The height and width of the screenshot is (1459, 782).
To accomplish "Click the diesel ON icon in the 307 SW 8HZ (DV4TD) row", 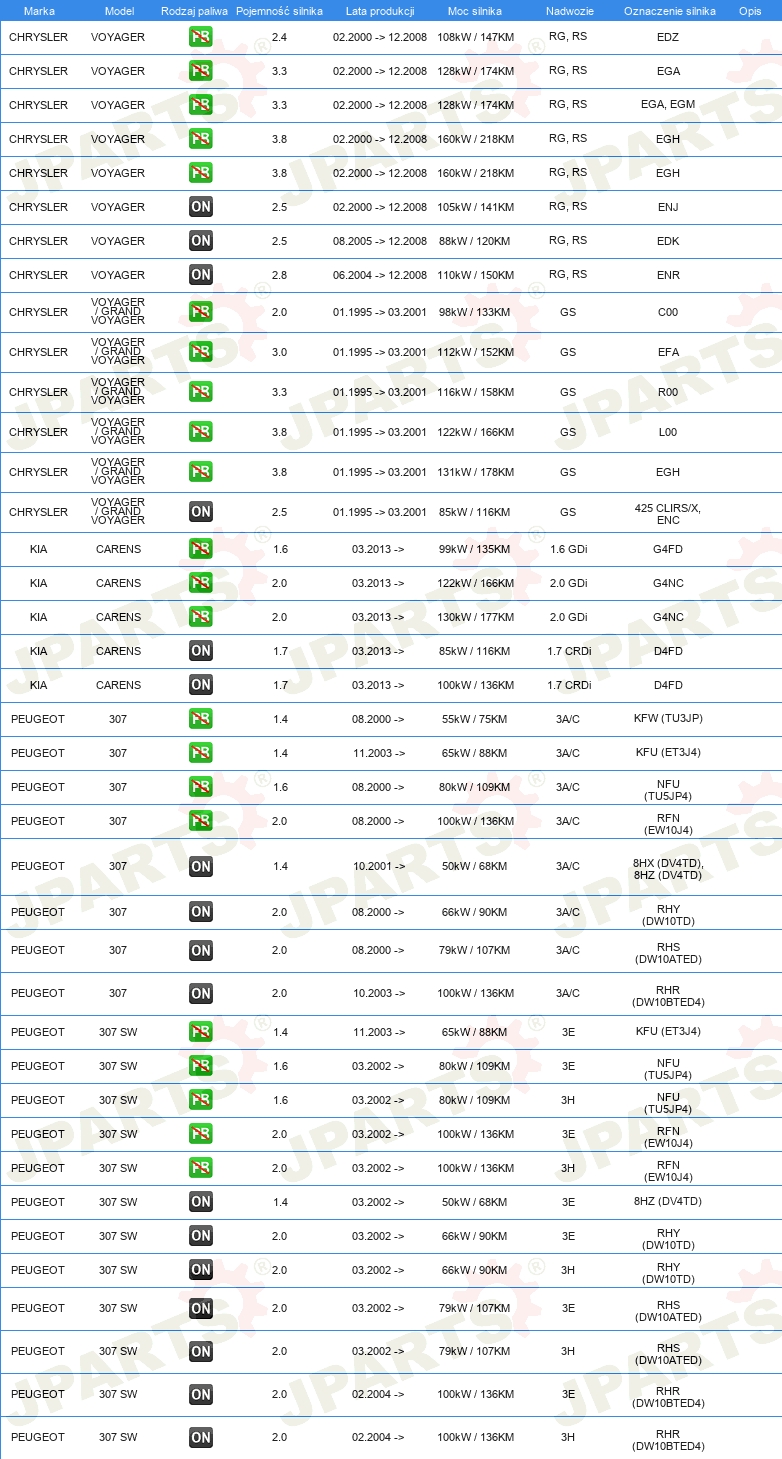I will click(201, 1202).
